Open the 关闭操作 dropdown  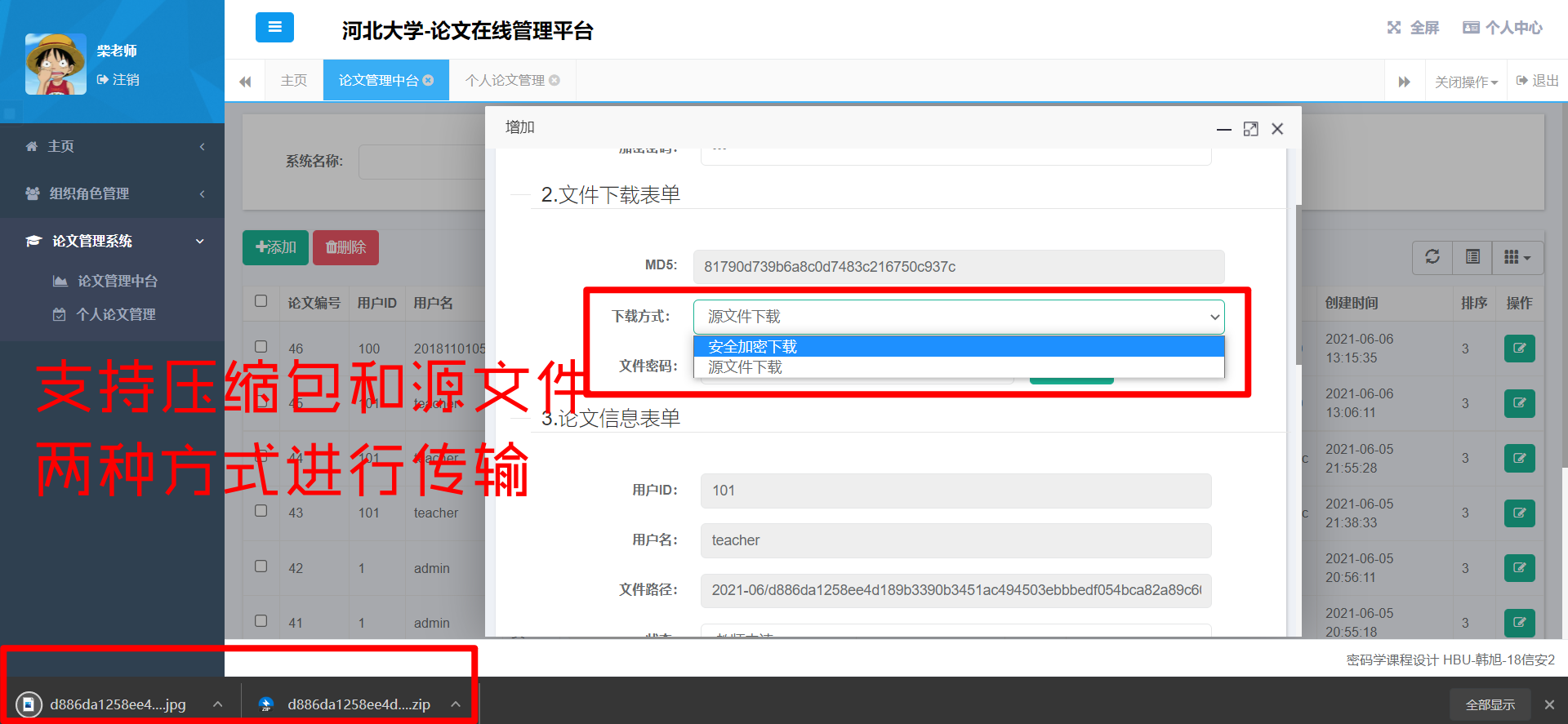1467,82
